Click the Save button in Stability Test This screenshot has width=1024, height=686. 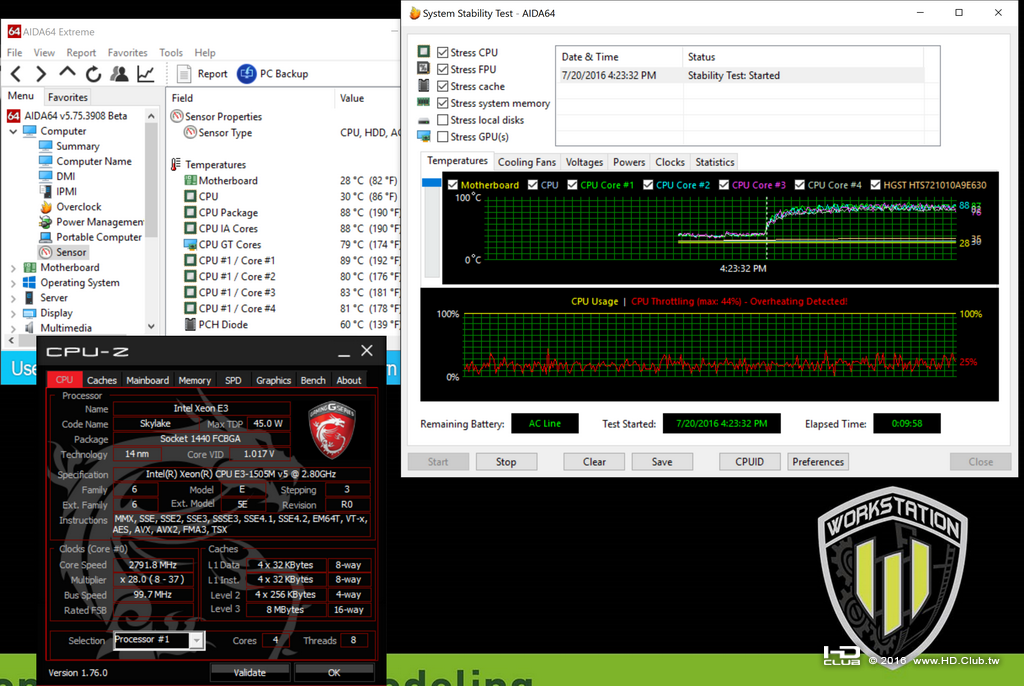662,462
